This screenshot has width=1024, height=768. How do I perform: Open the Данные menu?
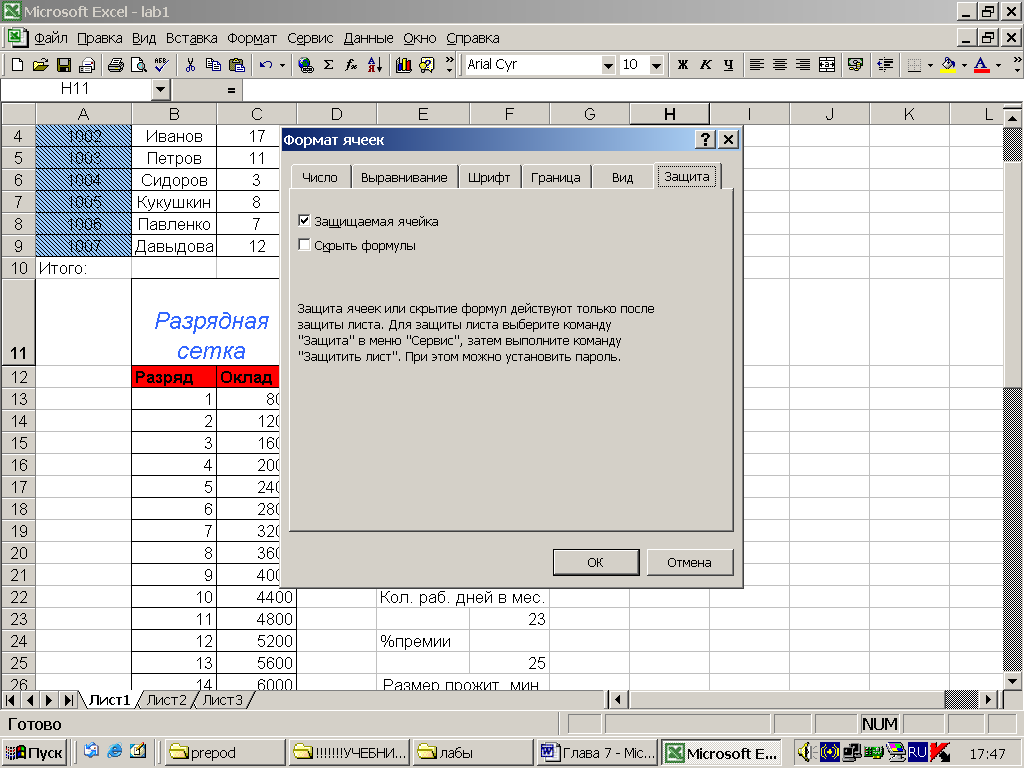pos(368,38)
